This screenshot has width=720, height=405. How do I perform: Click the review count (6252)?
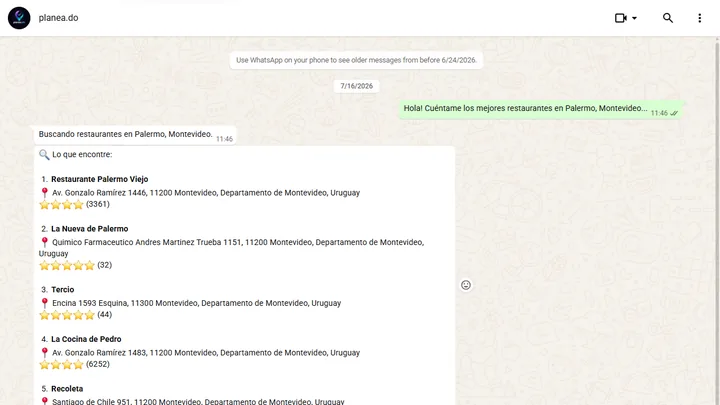coord(98,364)
